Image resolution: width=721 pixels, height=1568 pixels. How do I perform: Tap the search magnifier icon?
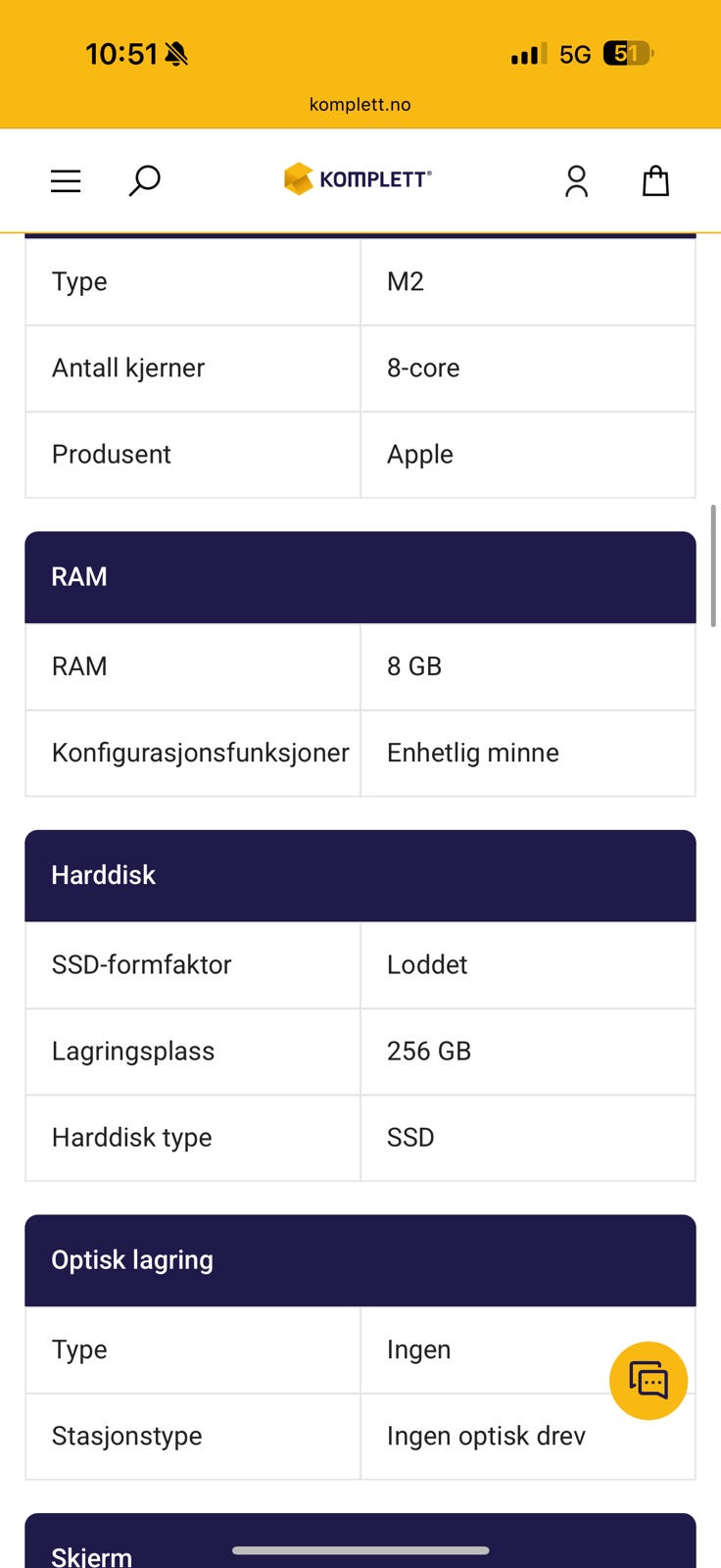click(144, 180)
